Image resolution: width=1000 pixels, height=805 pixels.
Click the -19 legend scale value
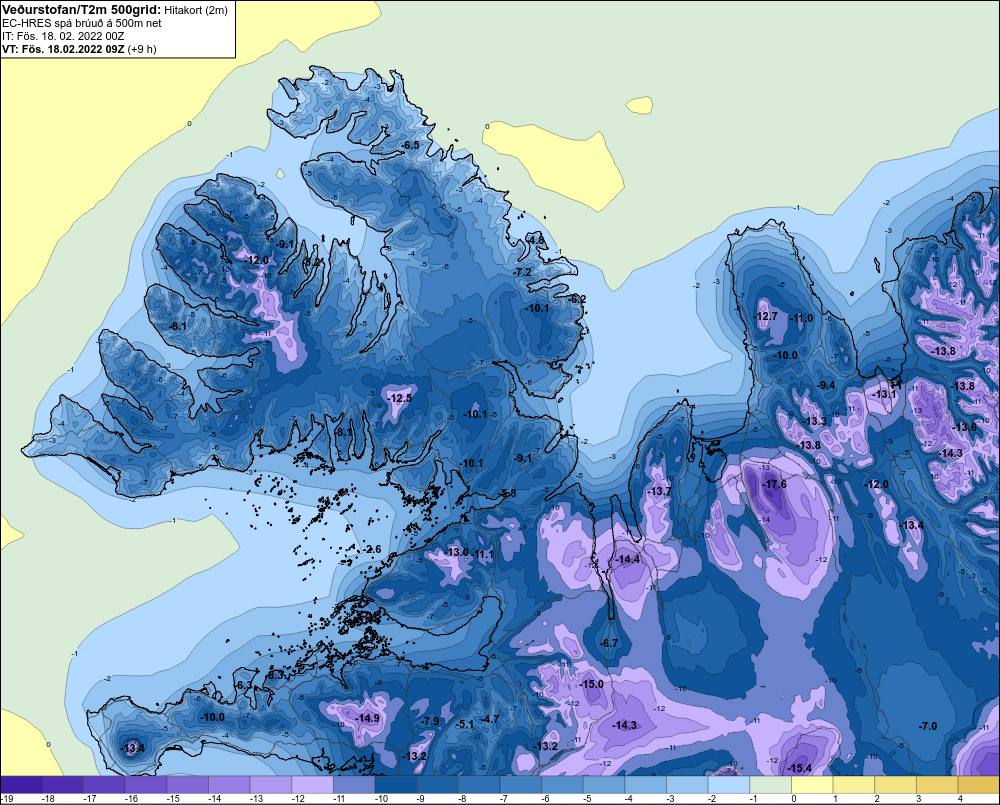[7, 799]
